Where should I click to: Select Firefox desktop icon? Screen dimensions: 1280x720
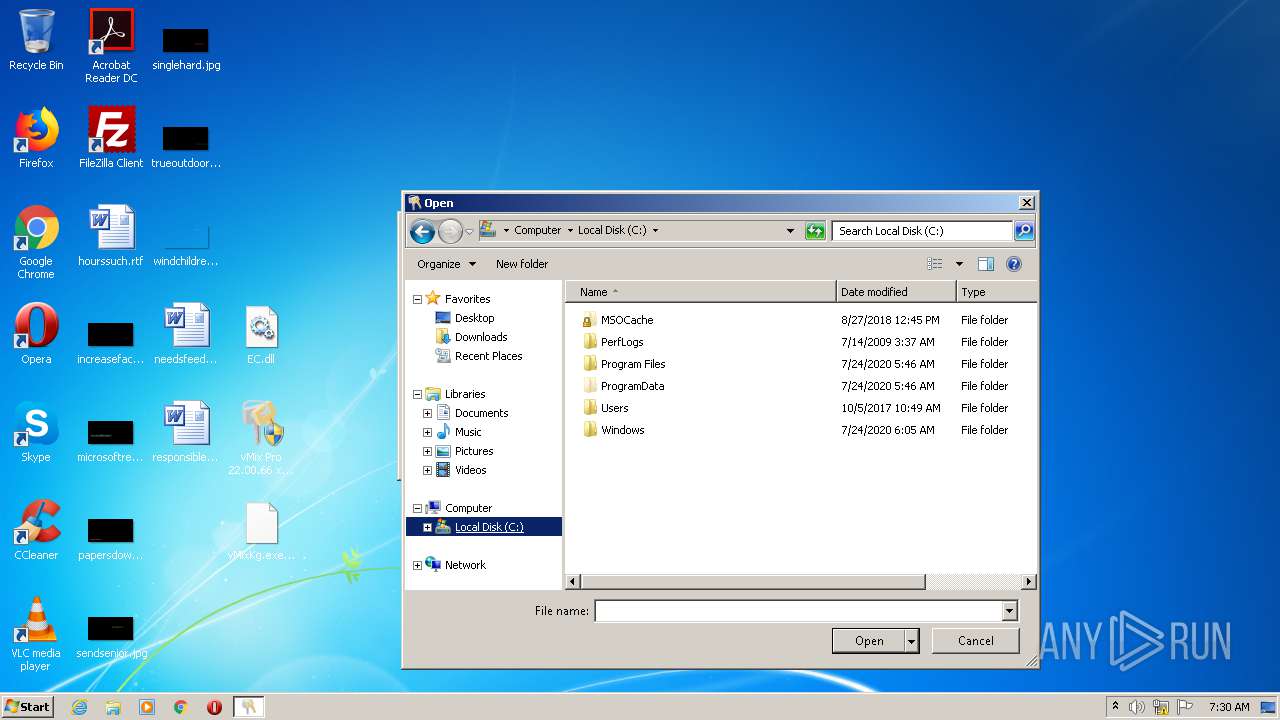[36, 138]
